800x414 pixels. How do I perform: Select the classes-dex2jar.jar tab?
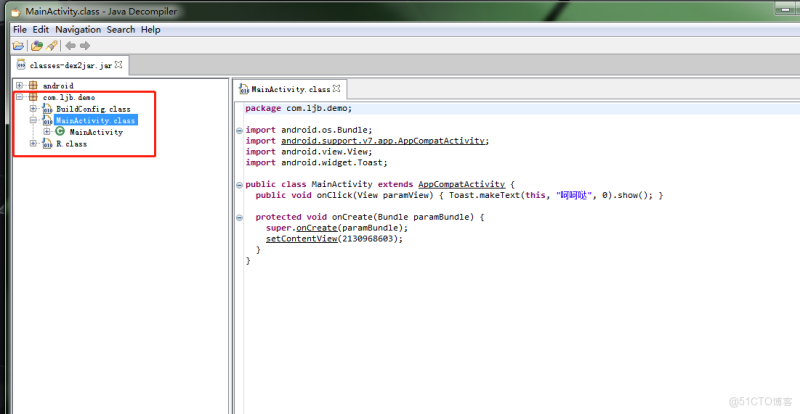(x=70, y=65)
